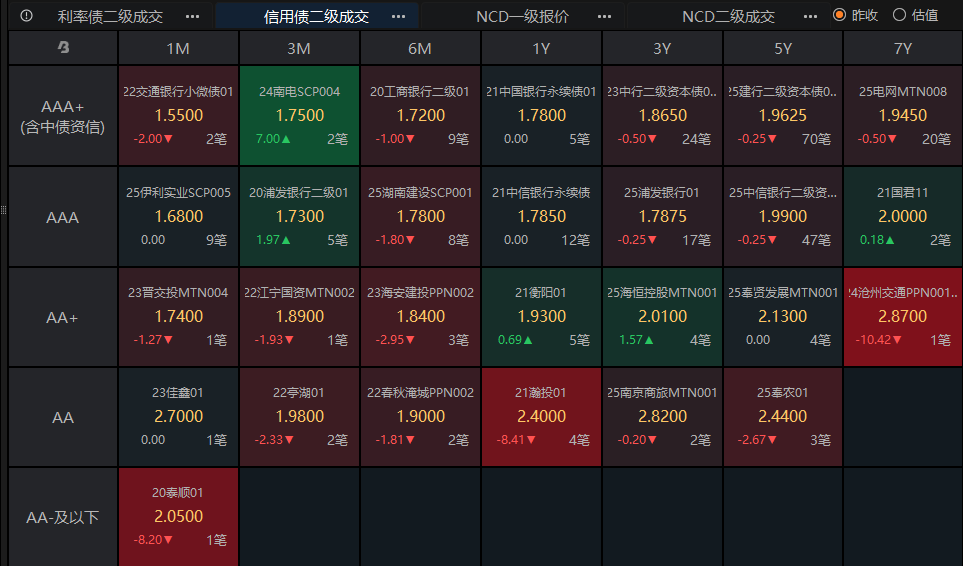The width and height of the screenshot is (963, 566).
Task: Open the 沧州交通PPN001 bond cell at 2.8700
Action: coord(903,317)
